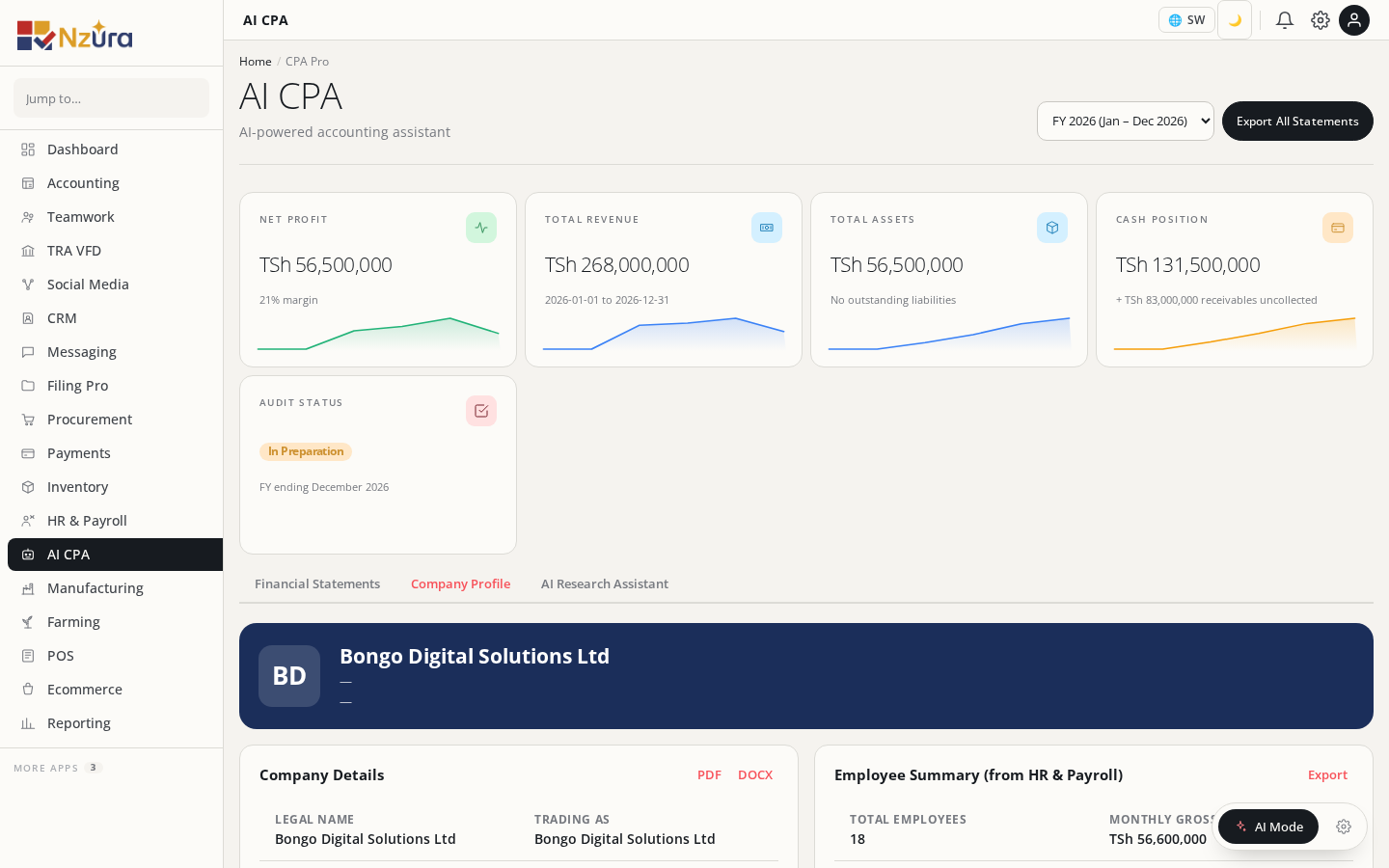1389x868 pixels.
Task: Click the CRM sidebar icon
Action: (x=28, y=318)
